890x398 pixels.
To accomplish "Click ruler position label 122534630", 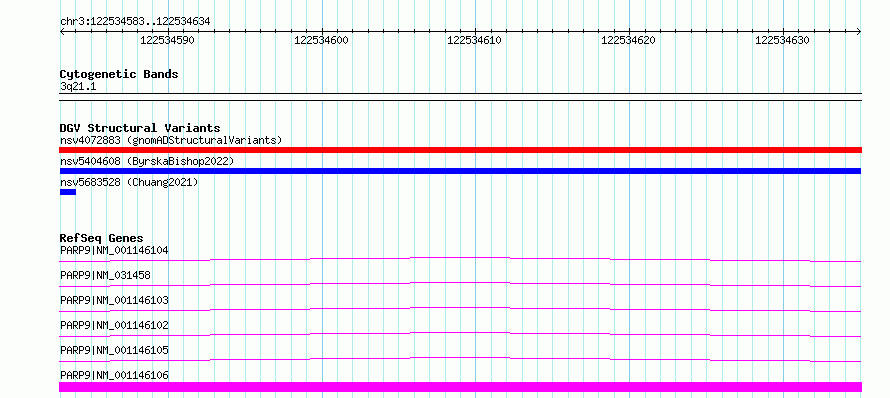I will 782,40.
